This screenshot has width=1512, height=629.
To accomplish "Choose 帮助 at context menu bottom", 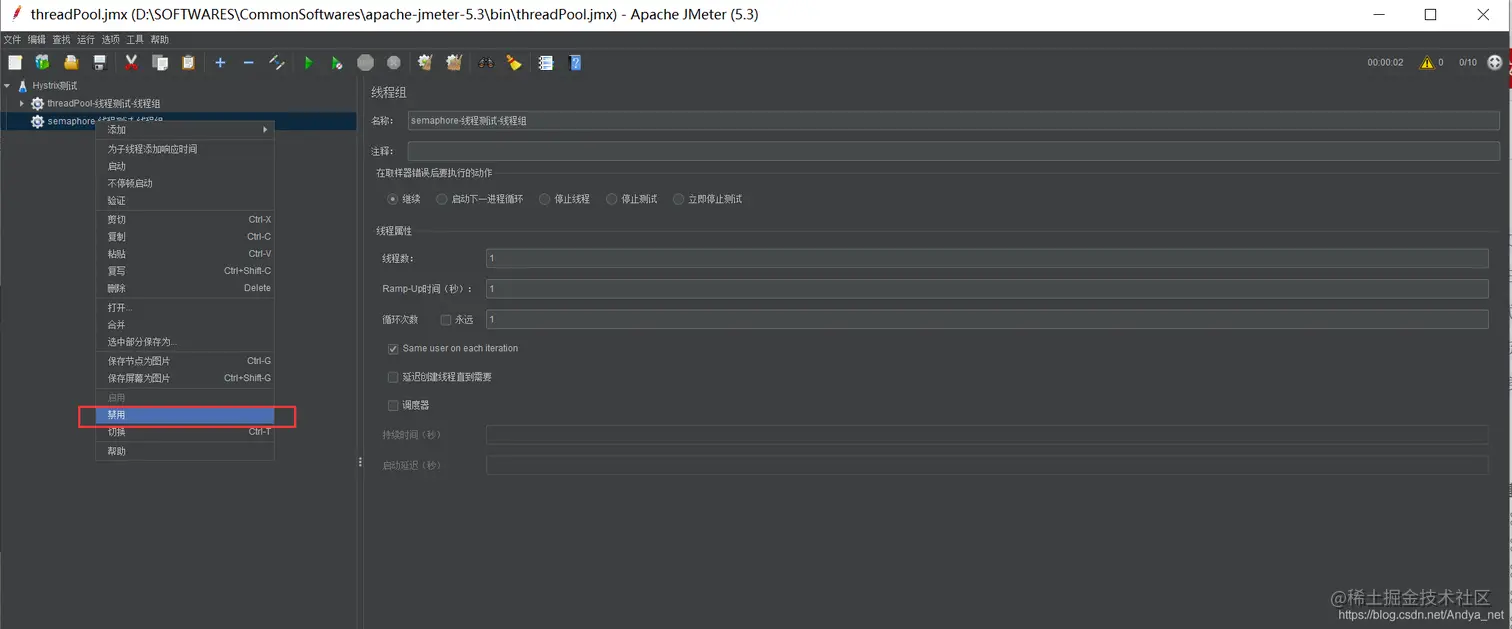I will click(x=184, y=451).
